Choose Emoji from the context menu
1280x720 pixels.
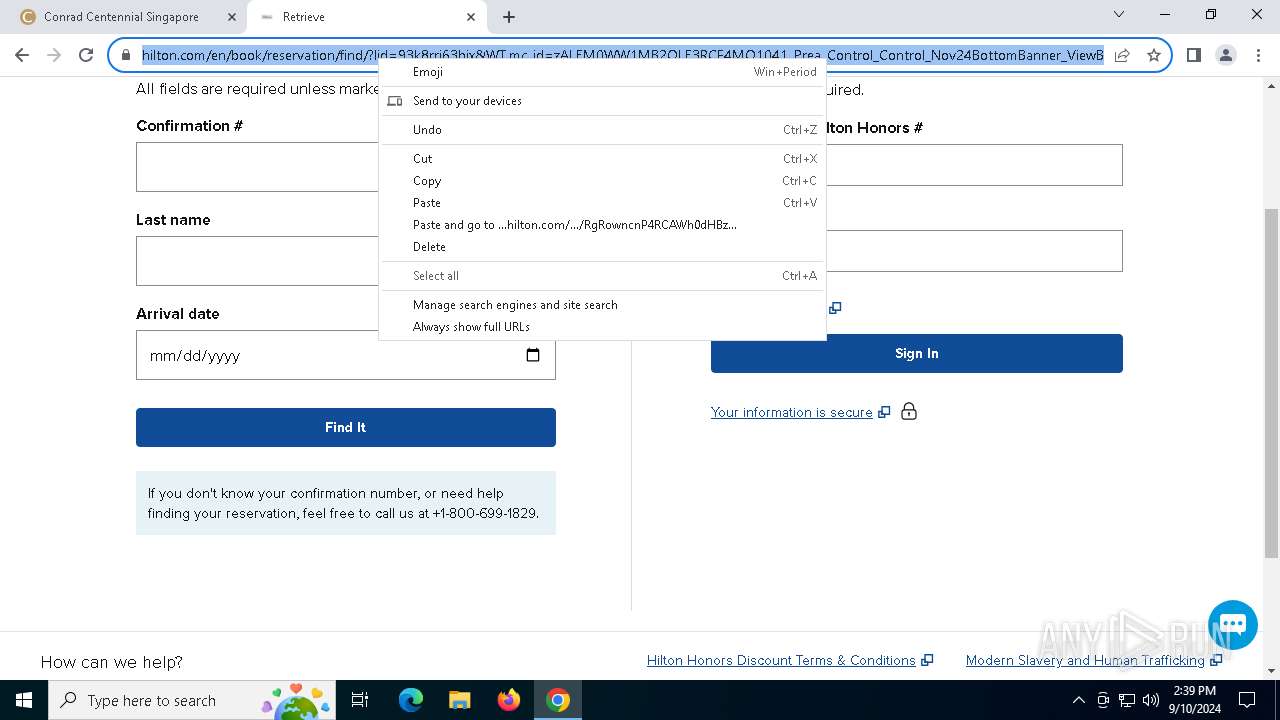(x=602, y=72)
